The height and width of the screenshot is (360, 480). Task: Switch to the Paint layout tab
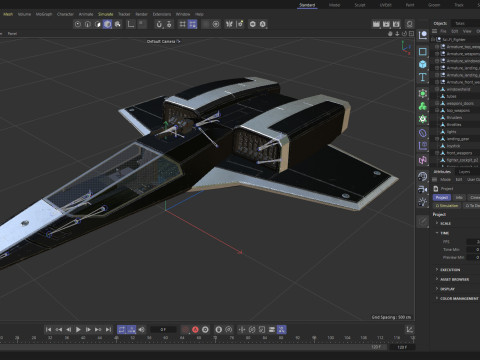click(x=410, y=5)
